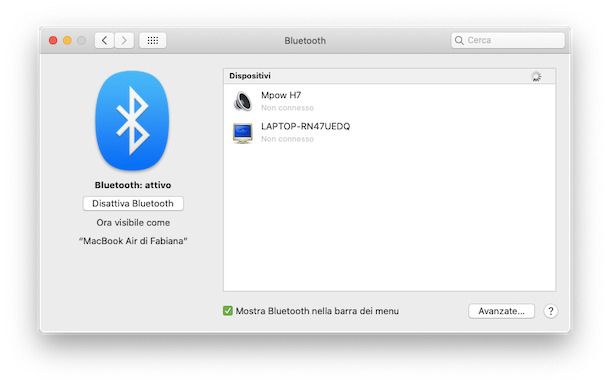Click Non connesso status under Mpow H7
The image size is (610, 385).
287,108
